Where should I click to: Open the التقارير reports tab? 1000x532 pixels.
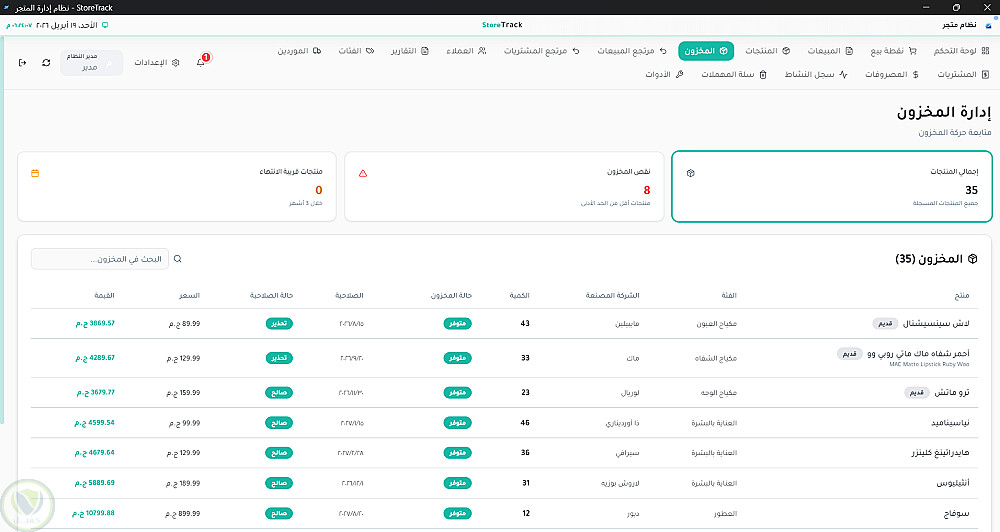click(410, 51)
